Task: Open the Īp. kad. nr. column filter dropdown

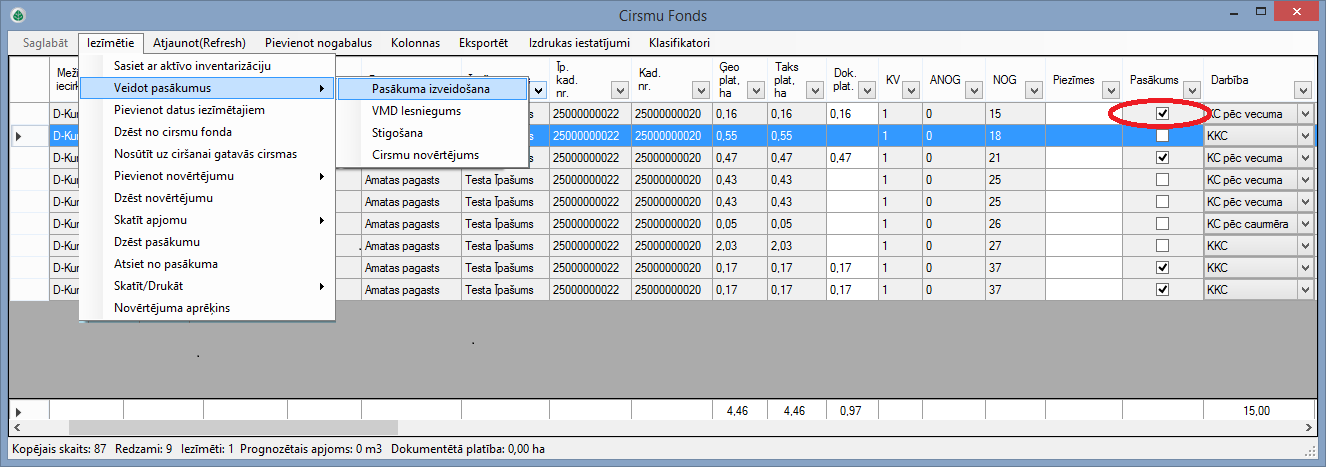Action: tap(621, 91)
